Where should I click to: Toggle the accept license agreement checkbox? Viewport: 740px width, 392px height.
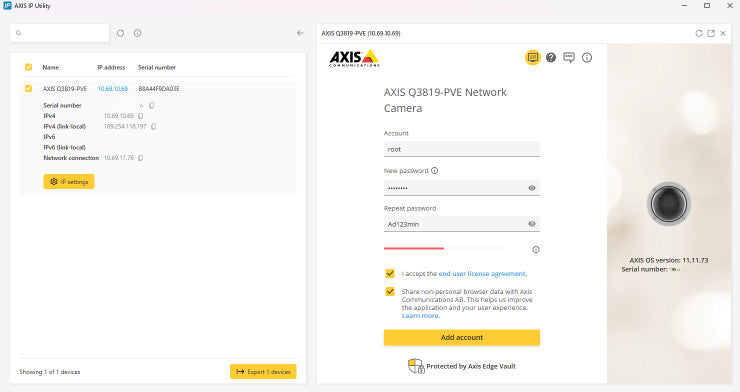[390, 273]
